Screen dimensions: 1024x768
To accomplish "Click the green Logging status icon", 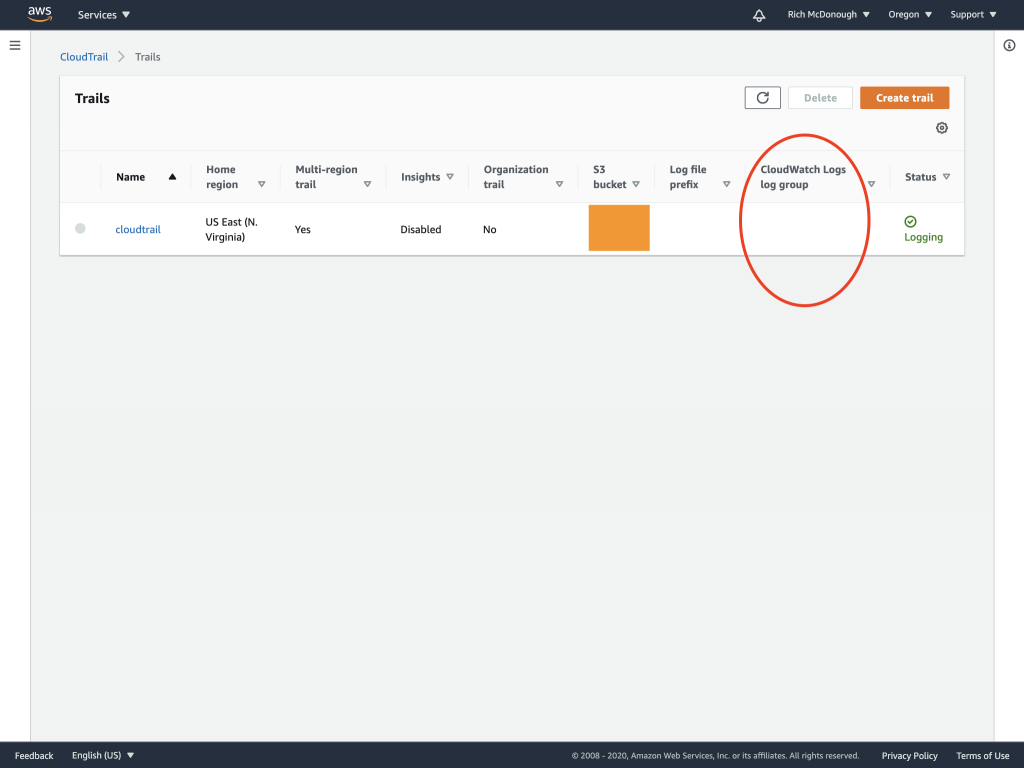I will tap(911, 221).
